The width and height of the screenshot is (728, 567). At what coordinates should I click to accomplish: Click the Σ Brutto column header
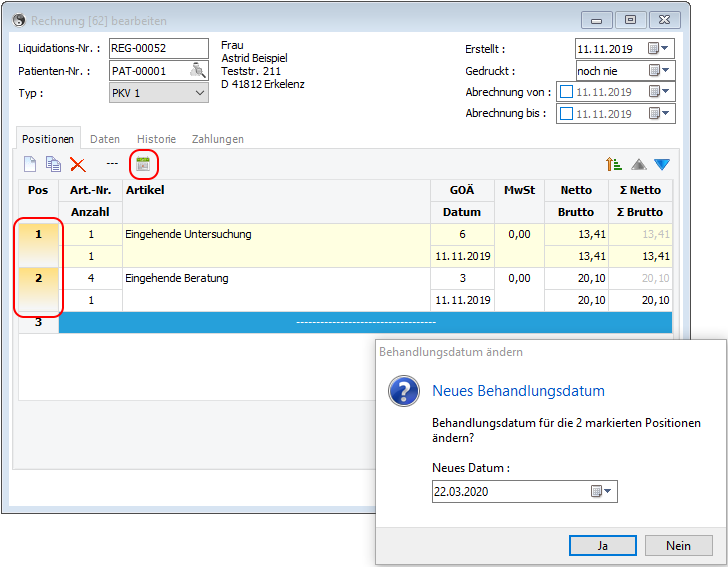[640, 212]
